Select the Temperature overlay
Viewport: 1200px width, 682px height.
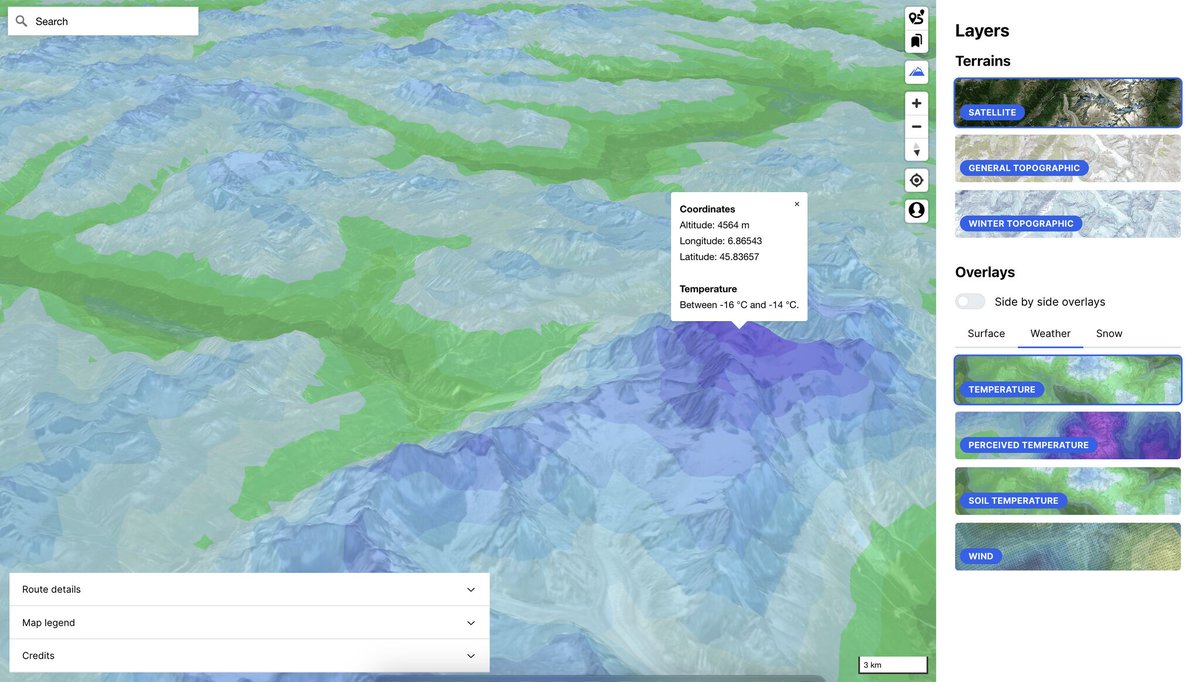point(1068,380)
